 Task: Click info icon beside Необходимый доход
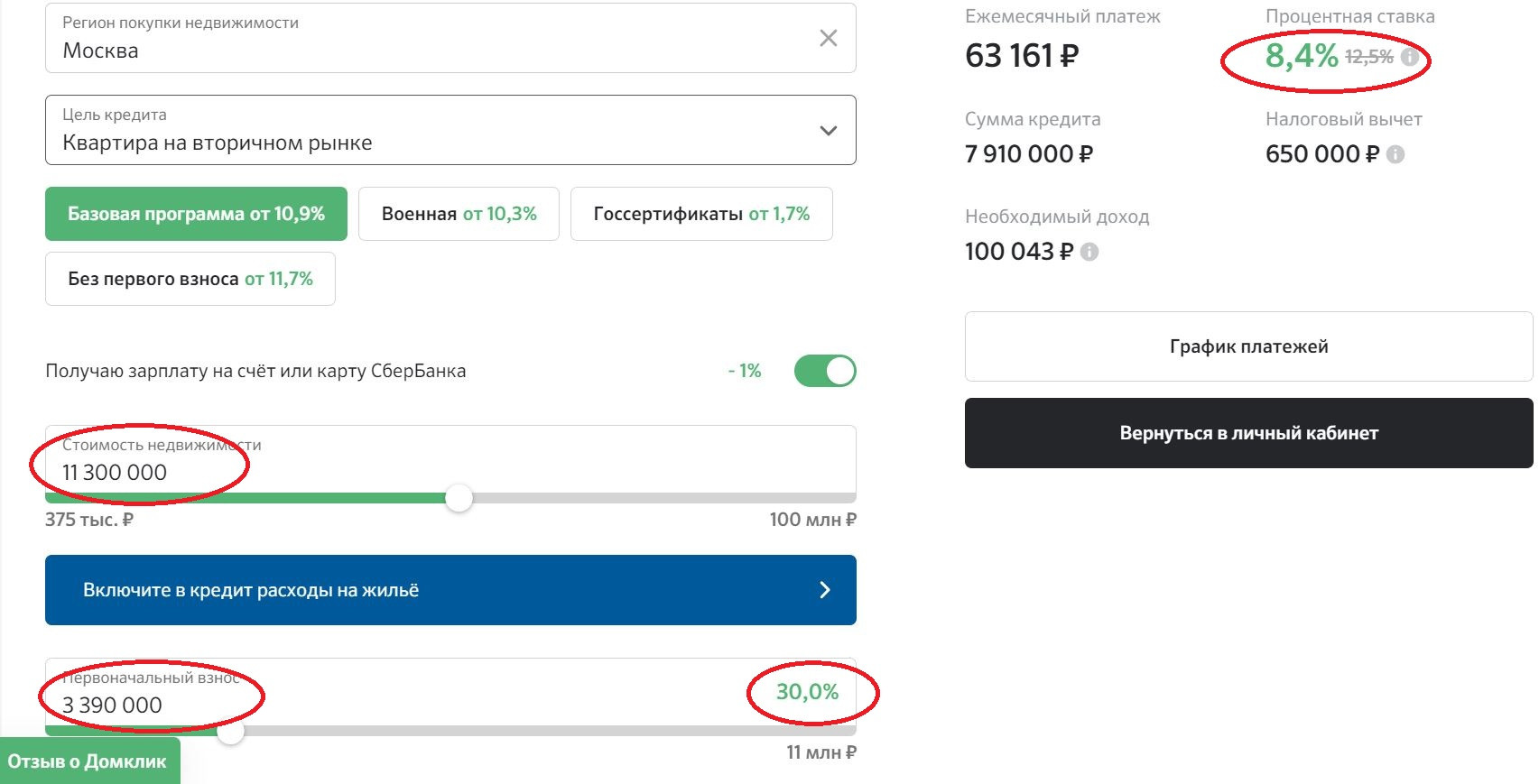[x=1089, y=252]
